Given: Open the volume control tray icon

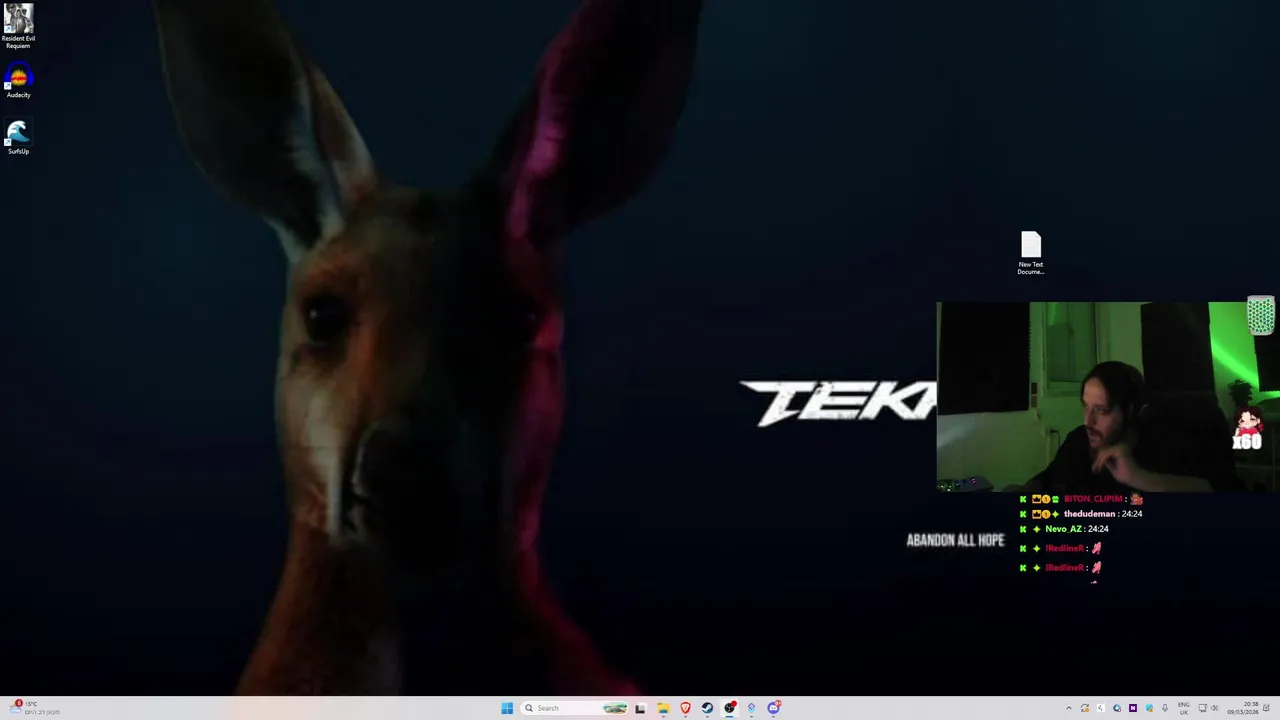Looking at the screenshot, I should [1215, 708].
